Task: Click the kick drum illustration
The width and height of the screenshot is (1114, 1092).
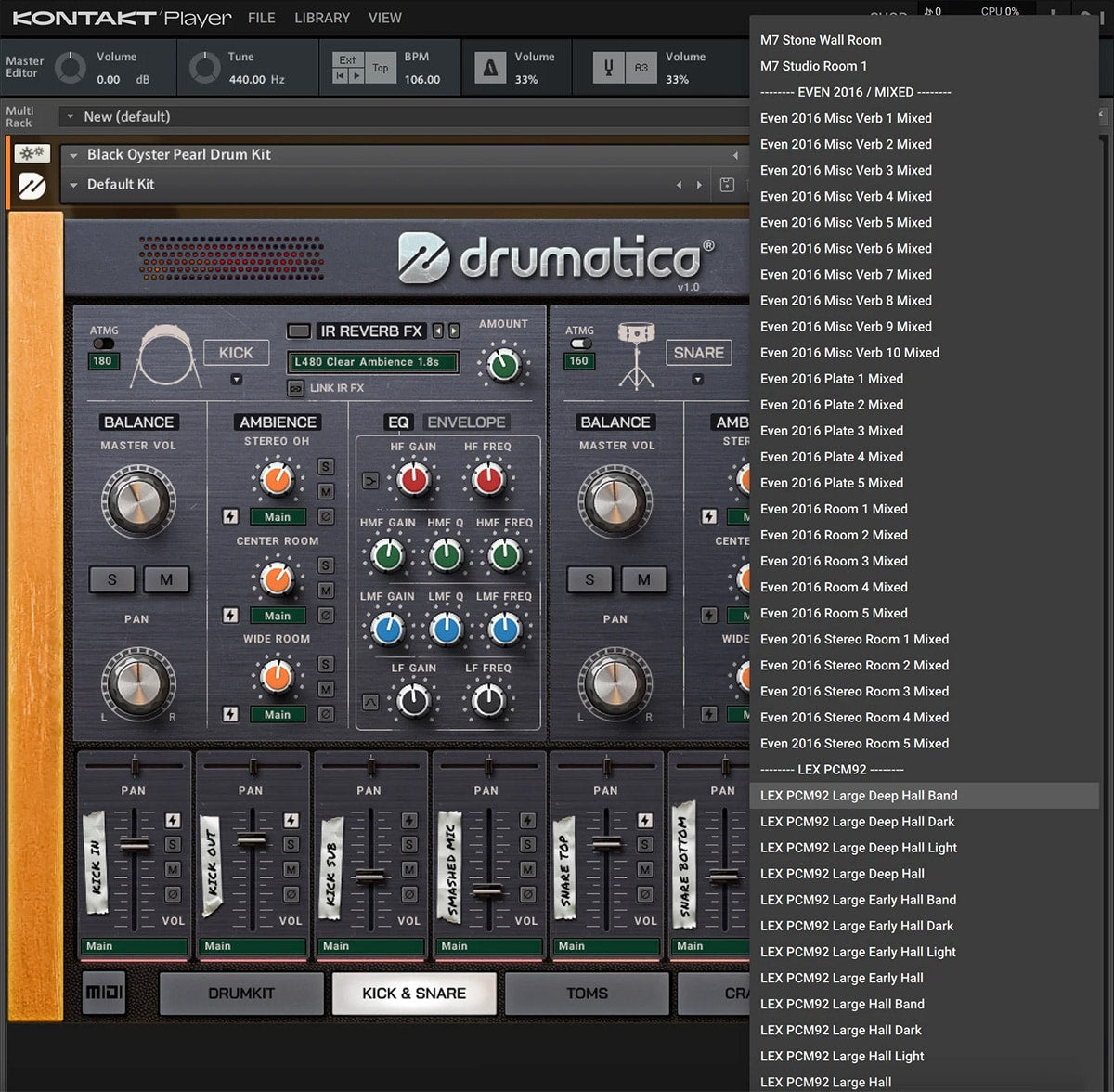Action: click(165, 356)
